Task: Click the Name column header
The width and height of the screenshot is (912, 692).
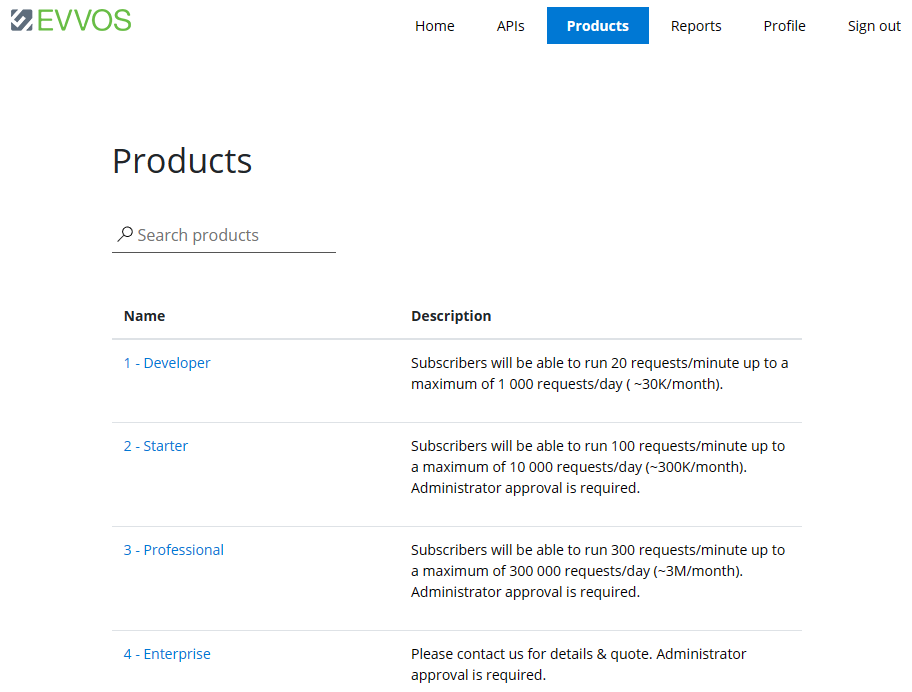Action: 144,316
